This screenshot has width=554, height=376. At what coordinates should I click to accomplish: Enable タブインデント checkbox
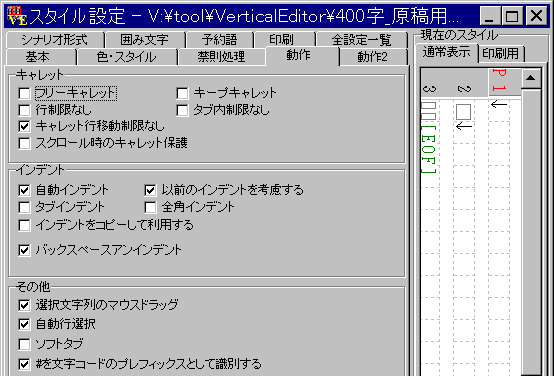(x=24, y=207)
